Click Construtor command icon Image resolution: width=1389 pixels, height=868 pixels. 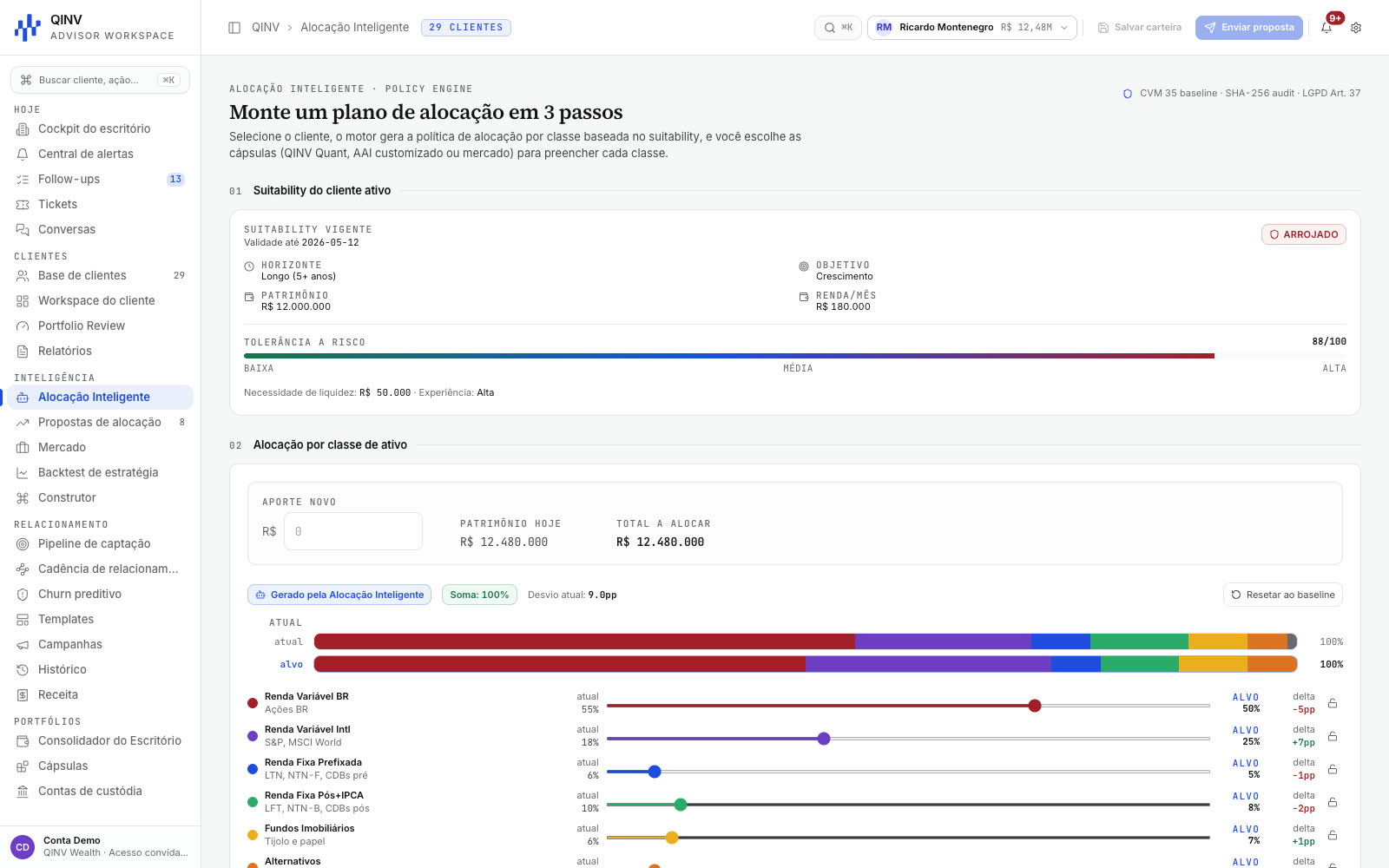coord(23,497)
